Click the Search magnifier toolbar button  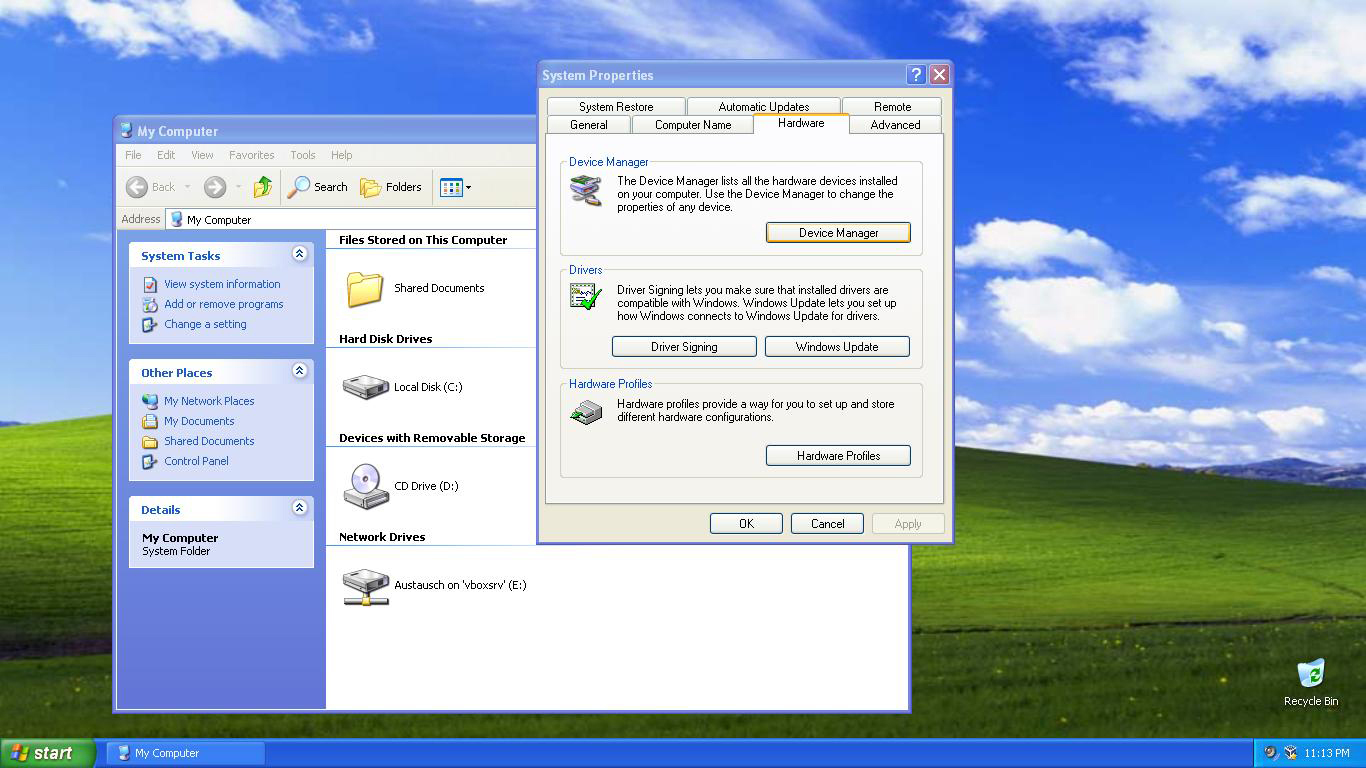(318, 187)
